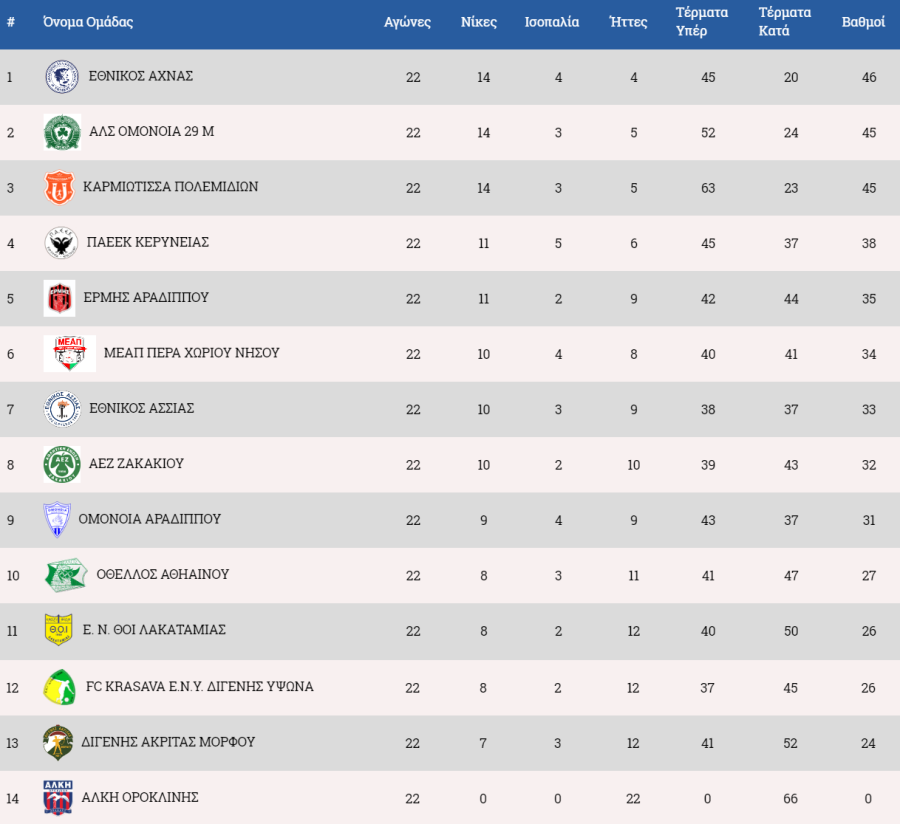Click the ΔΙΓΕΝΗΣ ΑΚΡΙΤΑΣ ΜΟΡΦΟΥ crest
Viewport: 900px width, 824px height.
point(58,743)
